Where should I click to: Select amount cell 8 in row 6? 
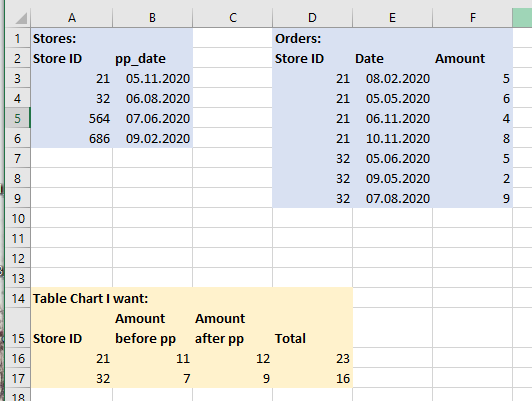[473, 138]
